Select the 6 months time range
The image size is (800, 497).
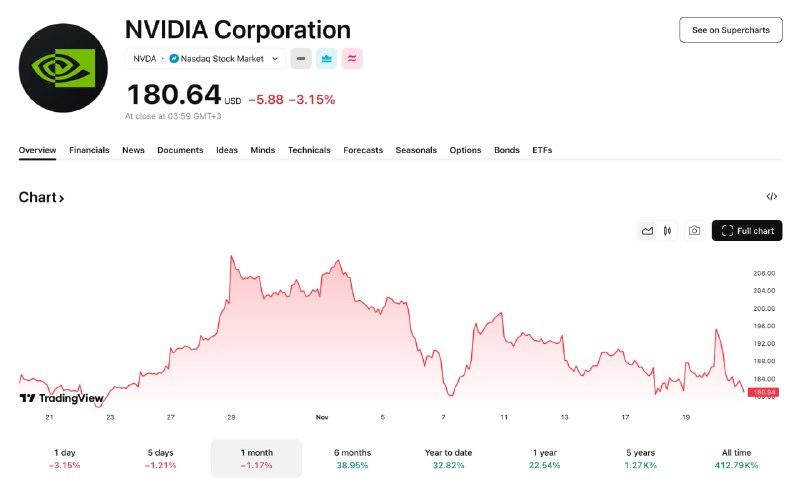(x=352, y=458)
